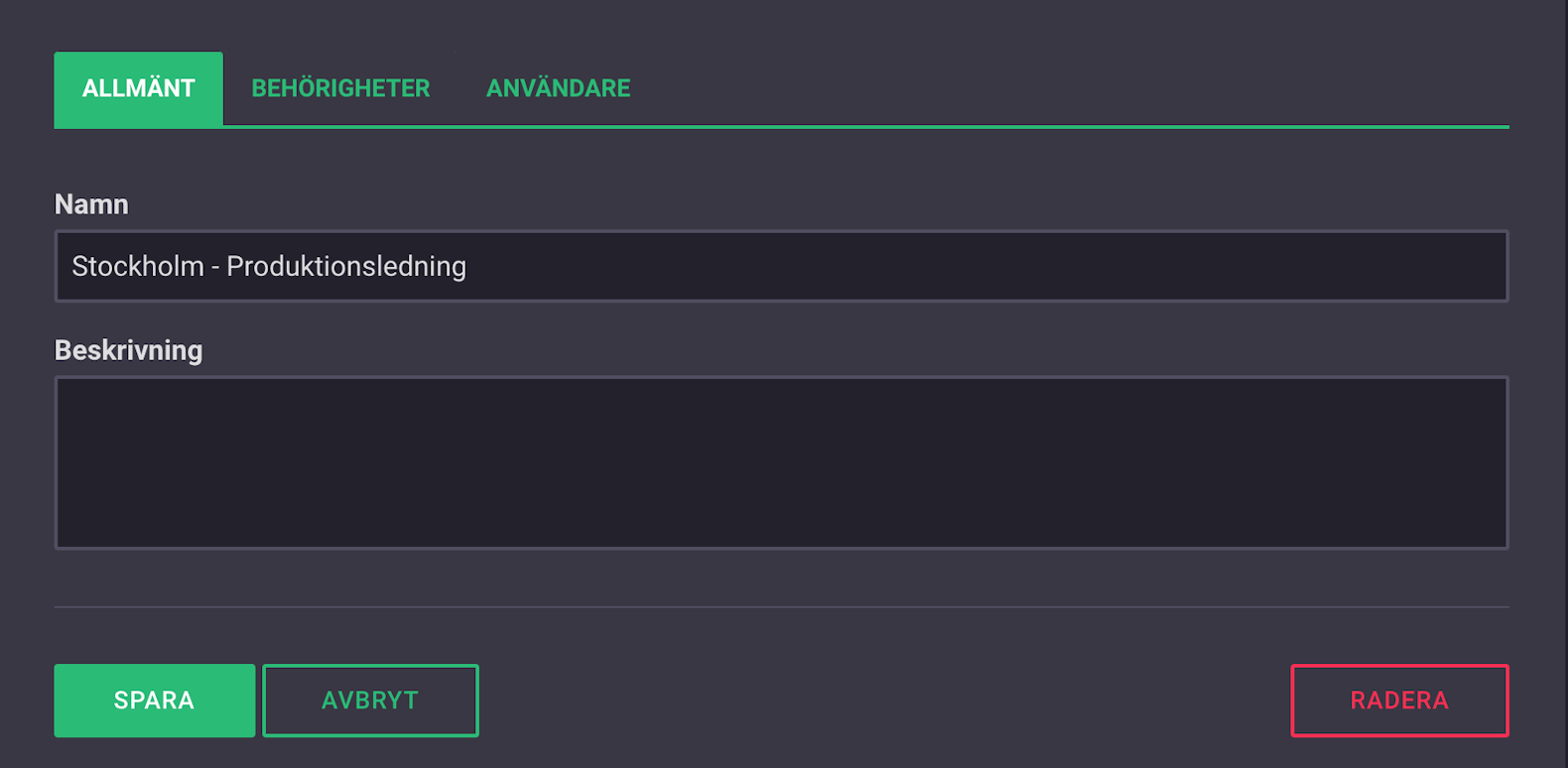This screenshot has height=768, width=1568.
Task: Switch to the Allmänt tab
Action: [x=138, y=88]
